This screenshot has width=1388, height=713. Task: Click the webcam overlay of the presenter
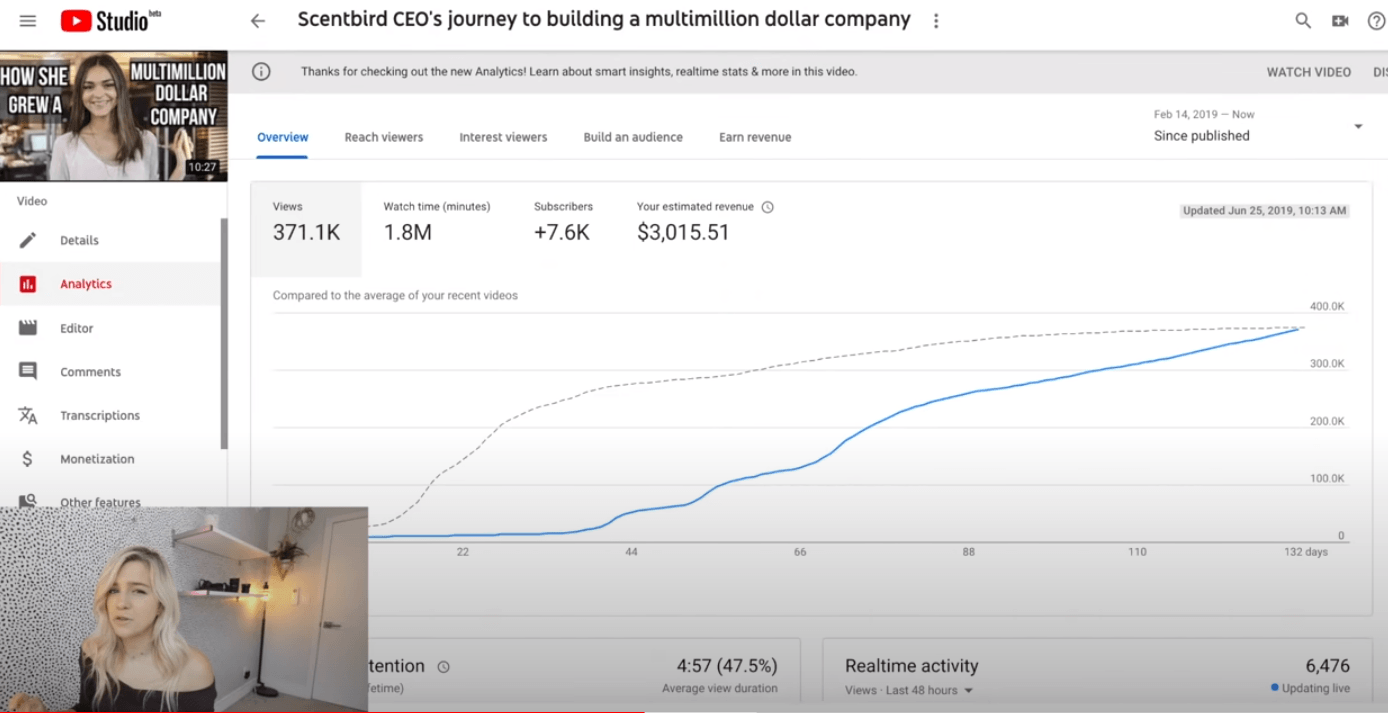pos(184,610)
